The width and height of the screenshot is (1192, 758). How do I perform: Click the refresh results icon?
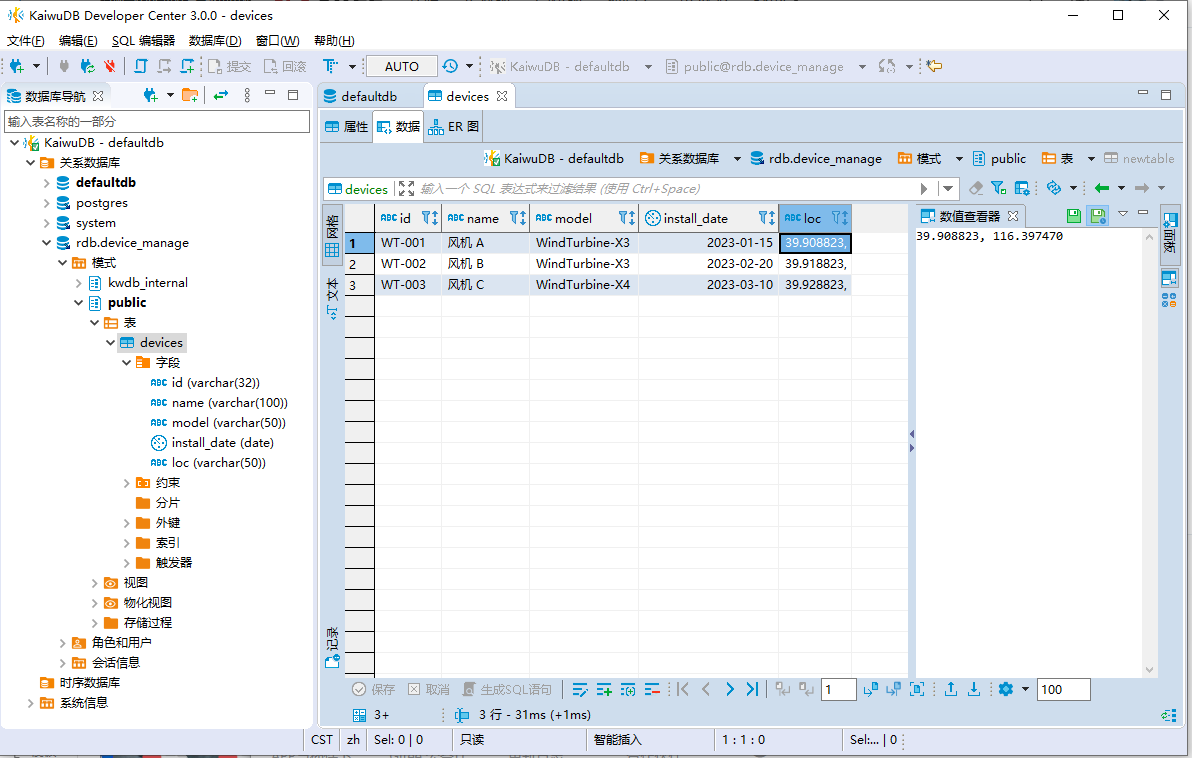click(1054, 188)
